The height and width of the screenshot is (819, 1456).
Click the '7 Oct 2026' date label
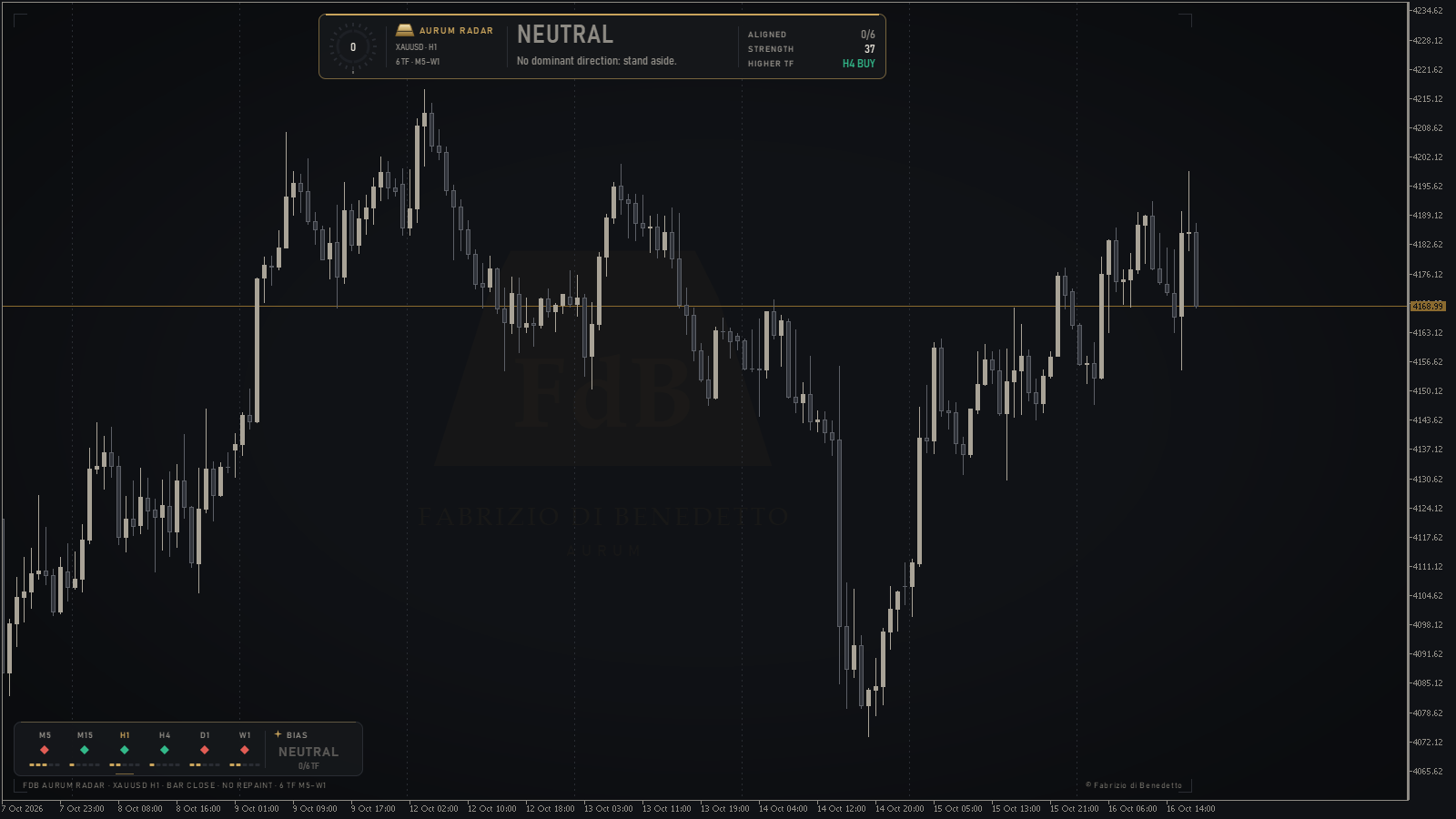point(23,809)
